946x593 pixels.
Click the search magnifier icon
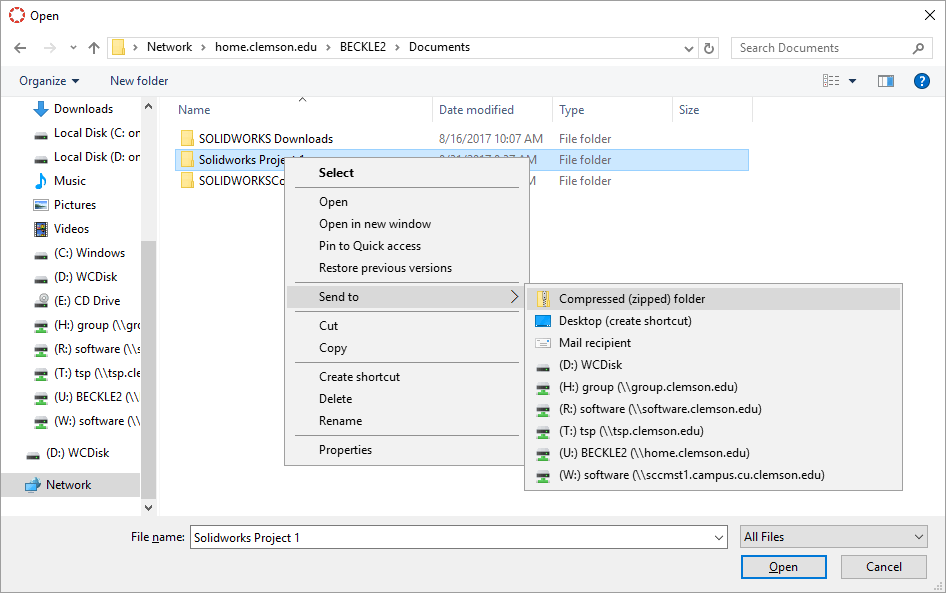click(x=918, y=48)
